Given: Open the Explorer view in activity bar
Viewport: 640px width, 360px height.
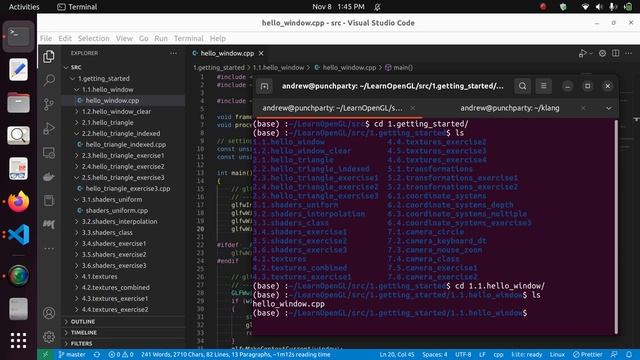Looking at the screenshot, I should pyautogui.click(x=49, y=56).
